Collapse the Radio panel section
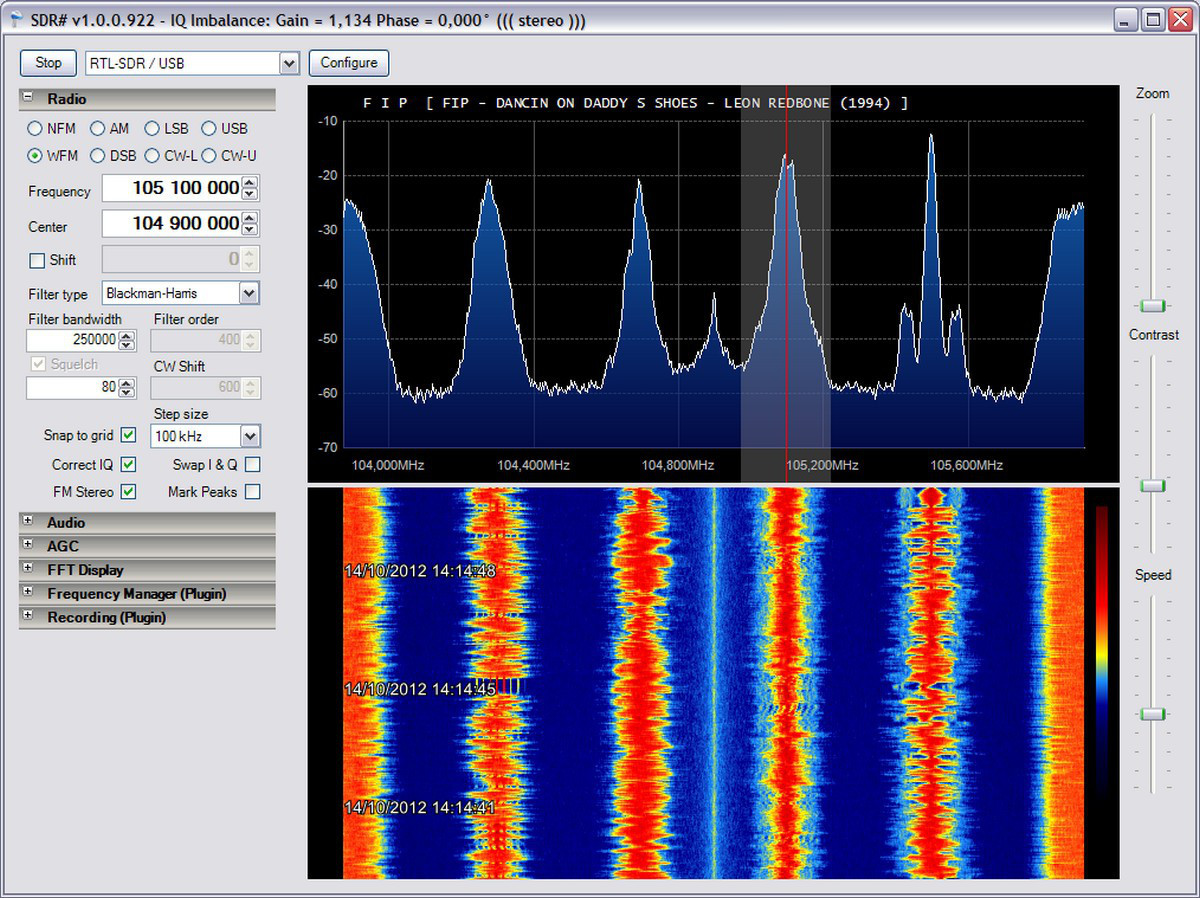This screenshot has height=898, width=1200. [x=28, y=99]
